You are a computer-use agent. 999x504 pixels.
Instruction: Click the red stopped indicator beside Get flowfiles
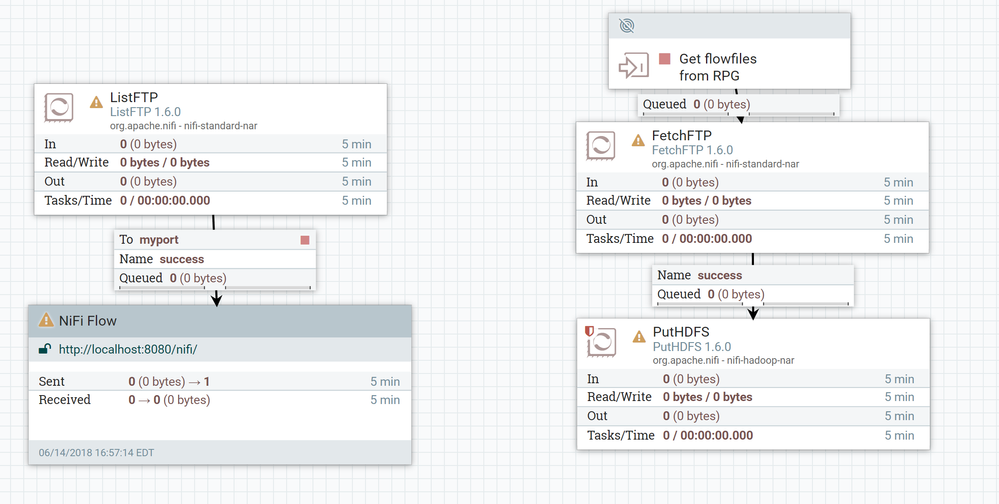pos(664,59)
